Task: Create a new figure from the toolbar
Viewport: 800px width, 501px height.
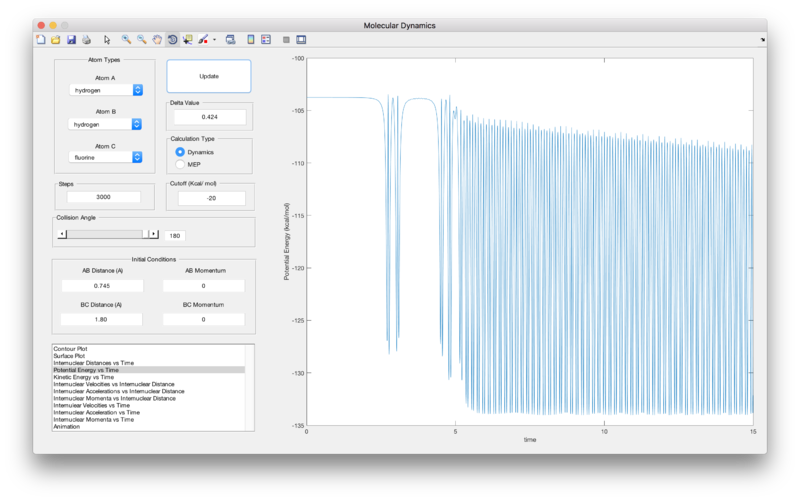Action: coord(41,40)
